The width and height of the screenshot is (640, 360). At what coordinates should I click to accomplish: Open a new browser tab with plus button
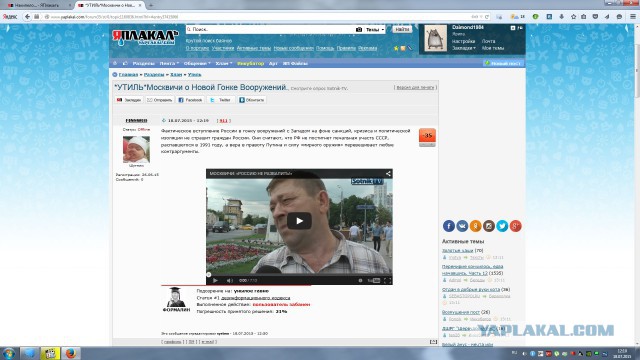151,5
